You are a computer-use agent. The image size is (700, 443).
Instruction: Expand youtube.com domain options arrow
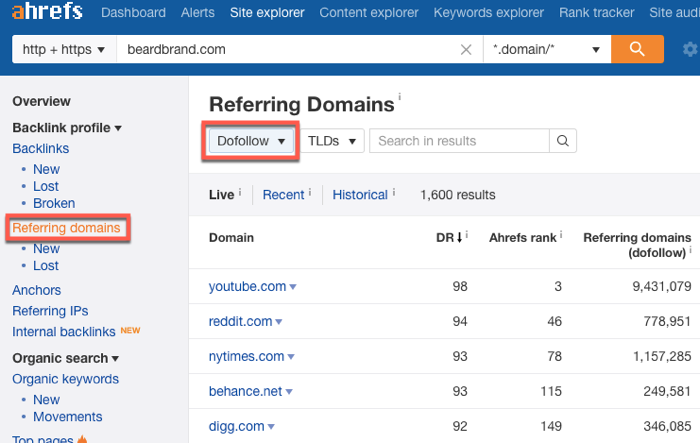coord(293,288)
